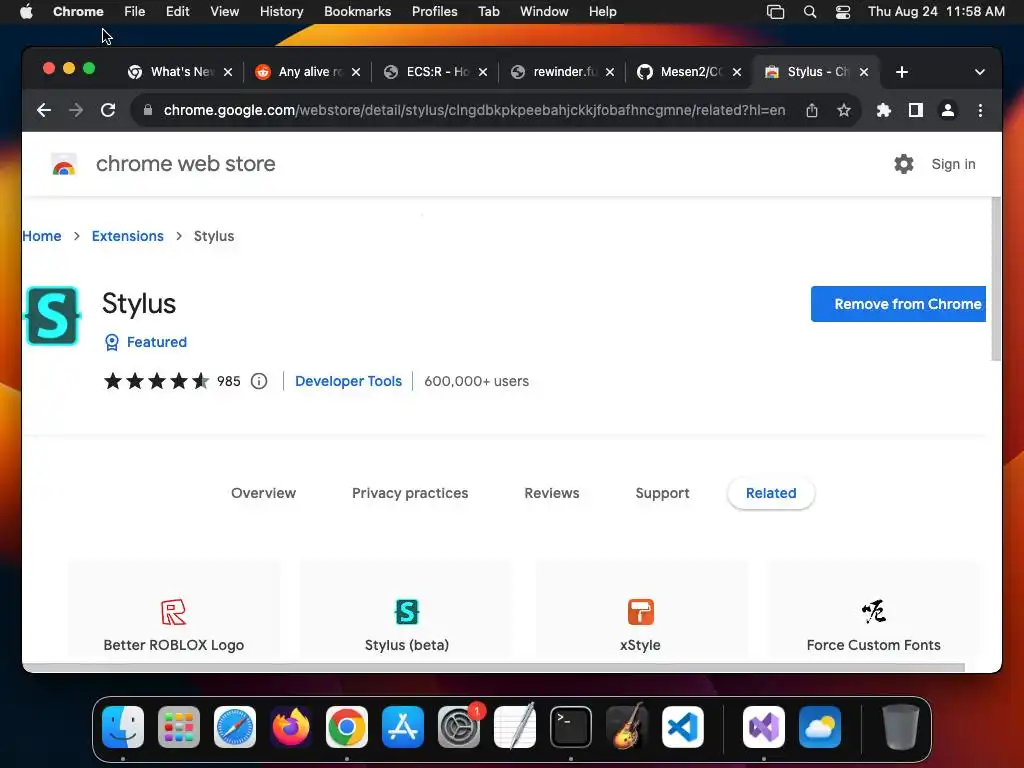The height and width of the screenshot is (768, 1024).
Task: Open Chrome three-dot menu
Action: [x=980, y=110]
